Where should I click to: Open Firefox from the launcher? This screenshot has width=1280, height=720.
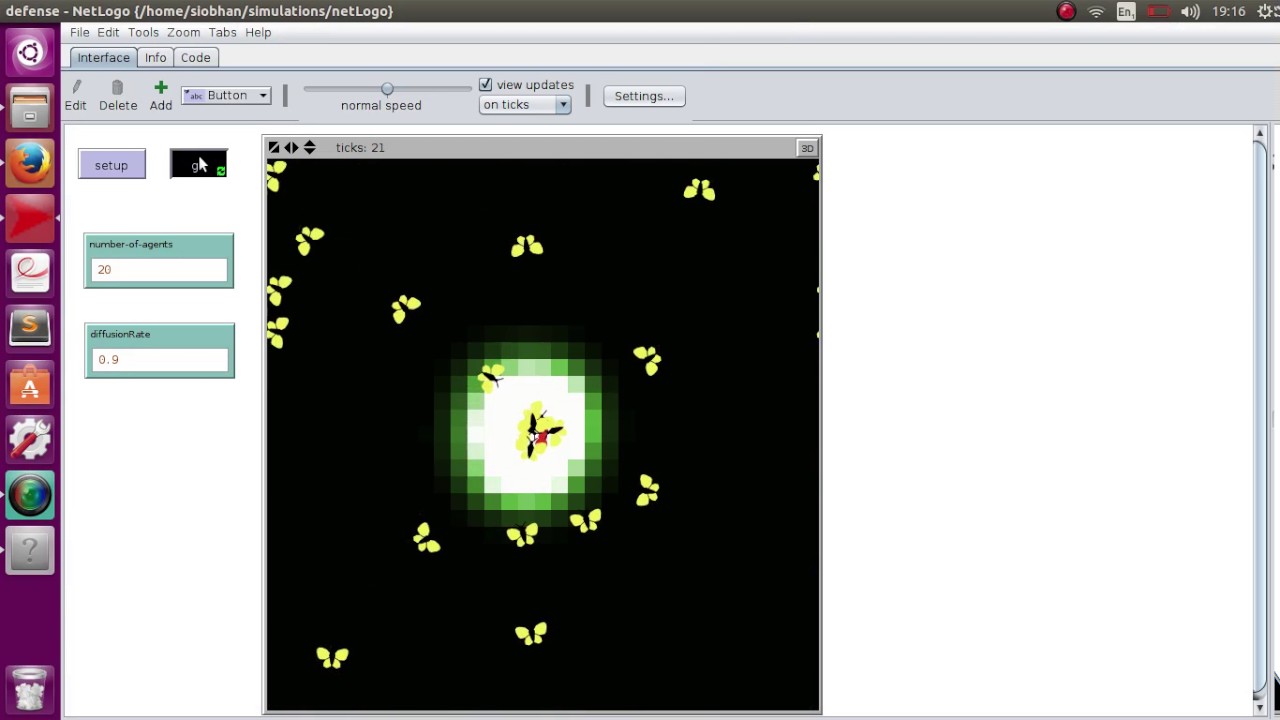pos(30,162)
